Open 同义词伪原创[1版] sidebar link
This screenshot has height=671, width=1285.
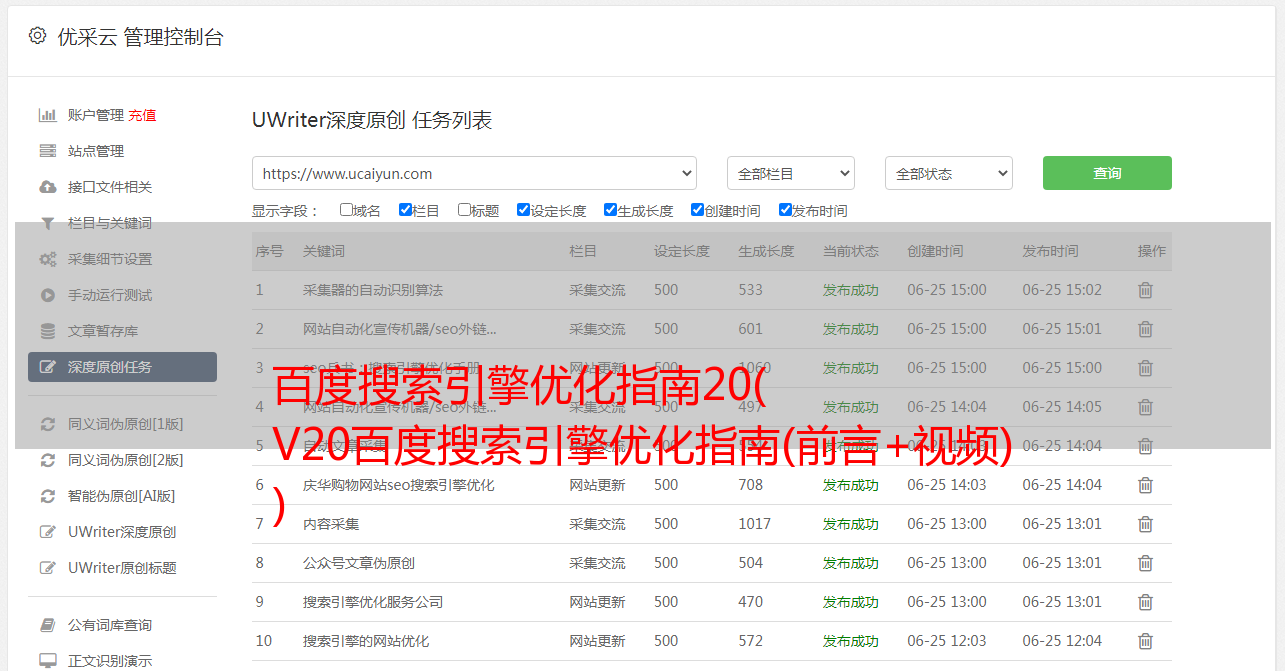click(126, 424)
